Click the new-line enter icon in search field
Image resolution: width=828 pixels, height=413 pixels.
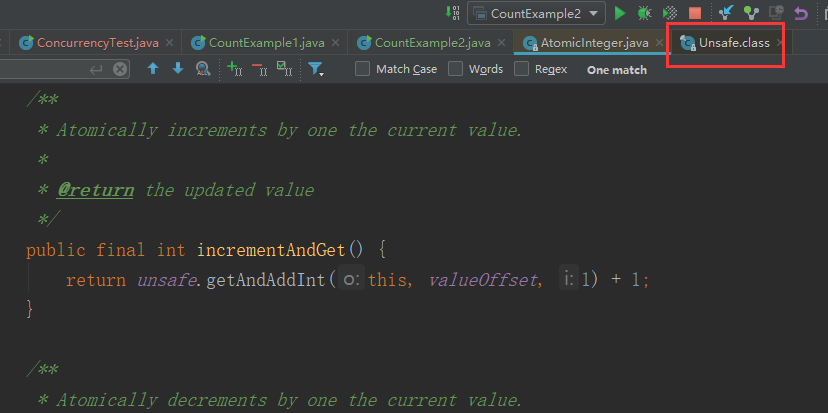[96, 69]
